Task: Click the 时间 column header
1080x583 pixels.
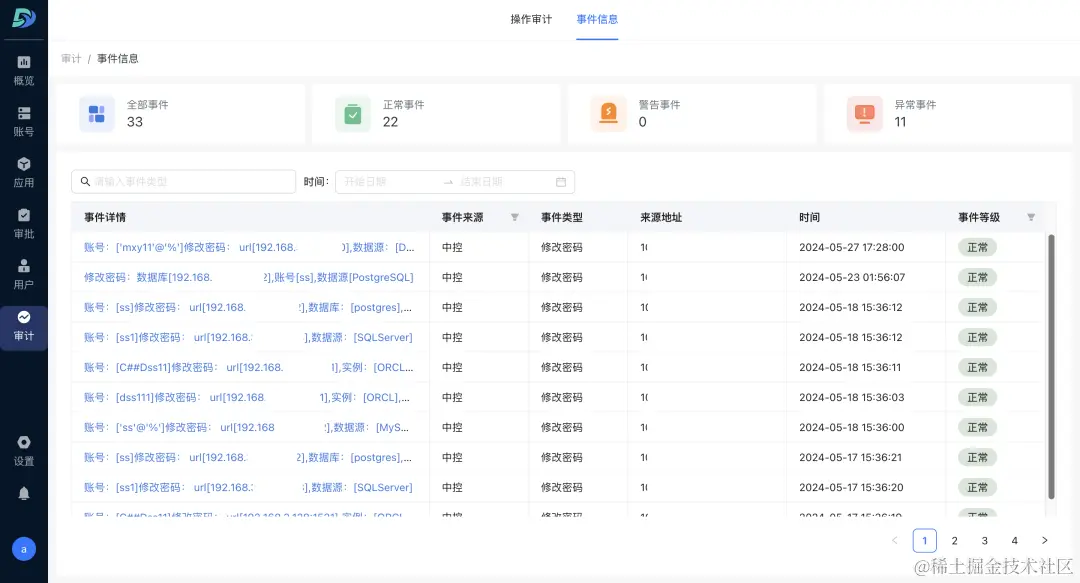Action: [x=809, y=217]
